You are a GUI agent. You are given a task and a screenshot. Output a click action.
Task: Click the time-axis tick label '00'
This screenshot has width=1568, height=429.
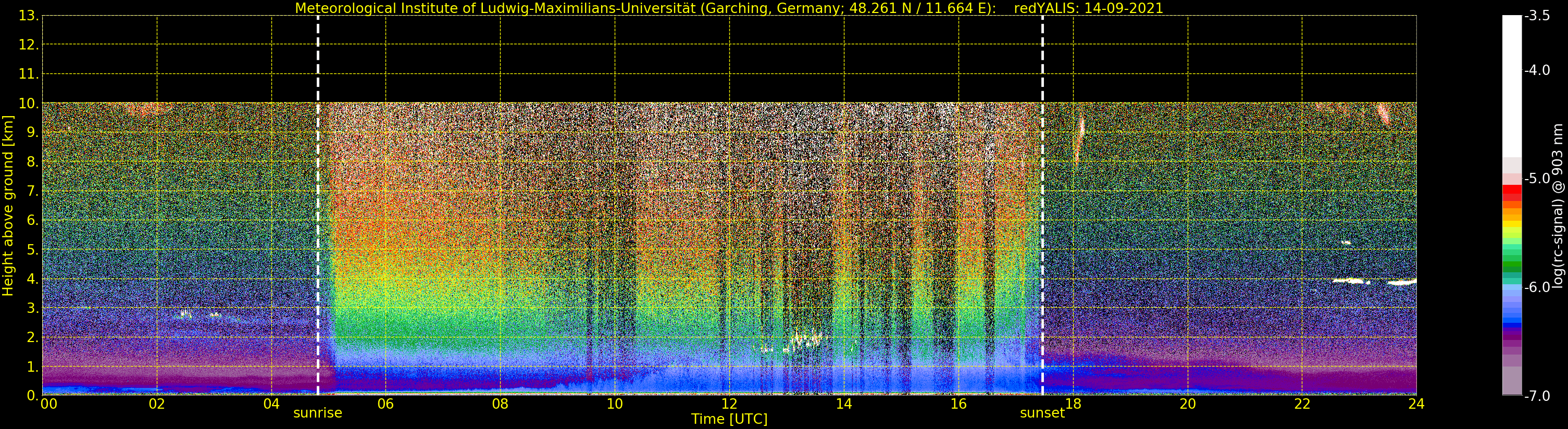coord(48,404)
